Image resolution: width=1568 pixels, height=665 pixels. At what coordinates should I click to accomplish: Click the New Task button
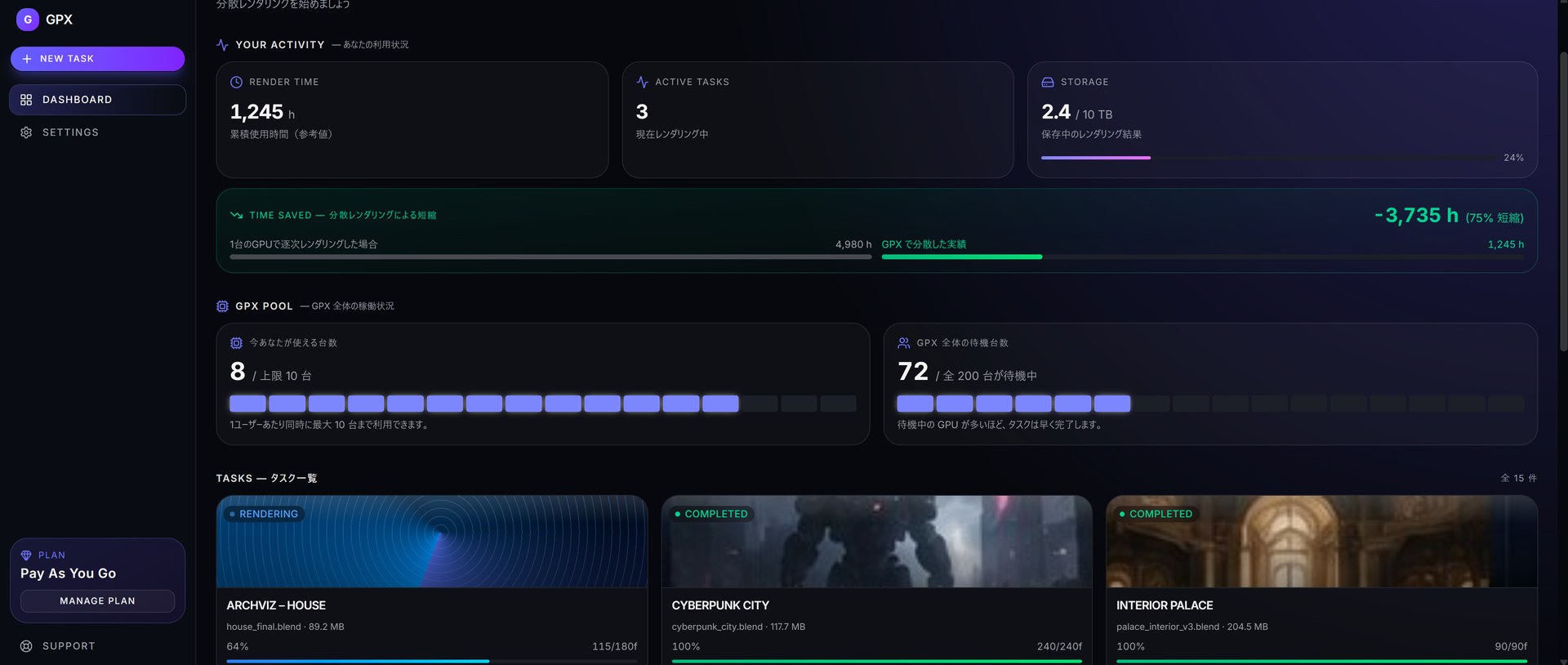pyautogui.click(x=97, y=59)
